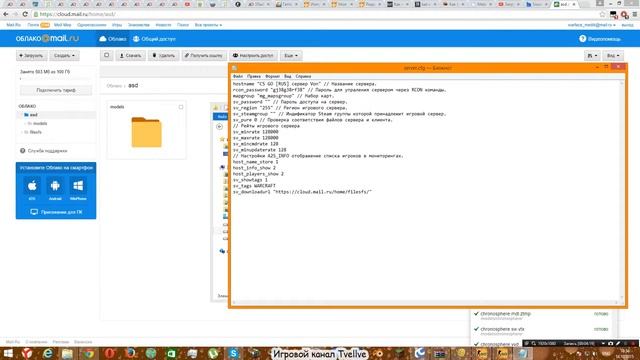Tick the checkbox on the models folder
Image resolution: width=640 pixels, height=360 pixels.
click(181, 107)
